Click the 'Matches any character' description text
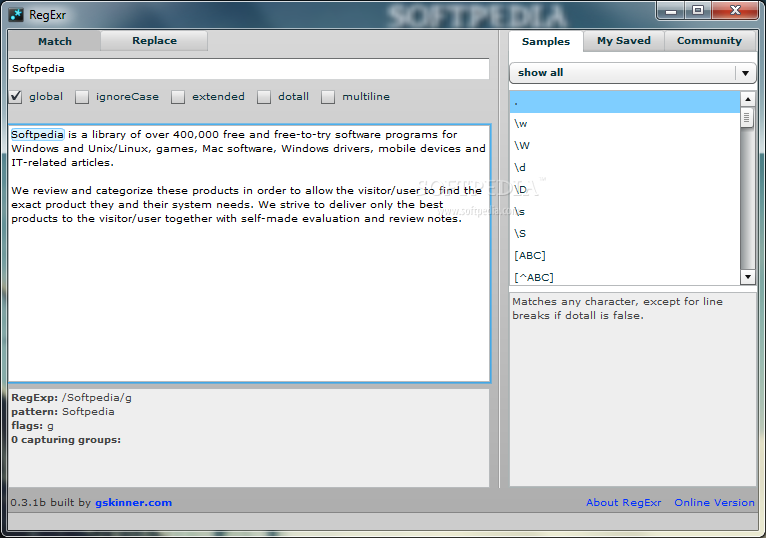Screen dimensions: 766x538 [x=617, y=308]
